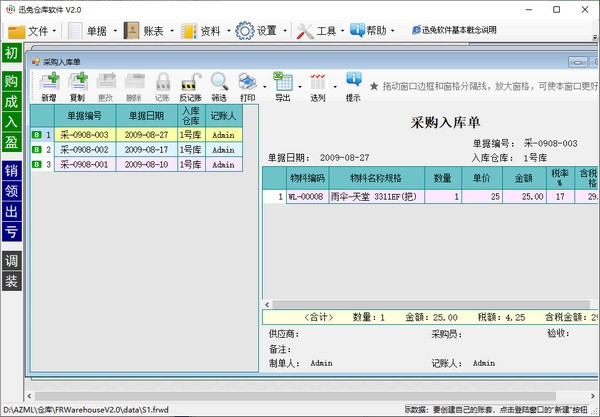The height and width of the screenshot is (417, 600).
Task: Open the 盈 sidebar button
Action: pyautogui.click(x=11, y=142)
